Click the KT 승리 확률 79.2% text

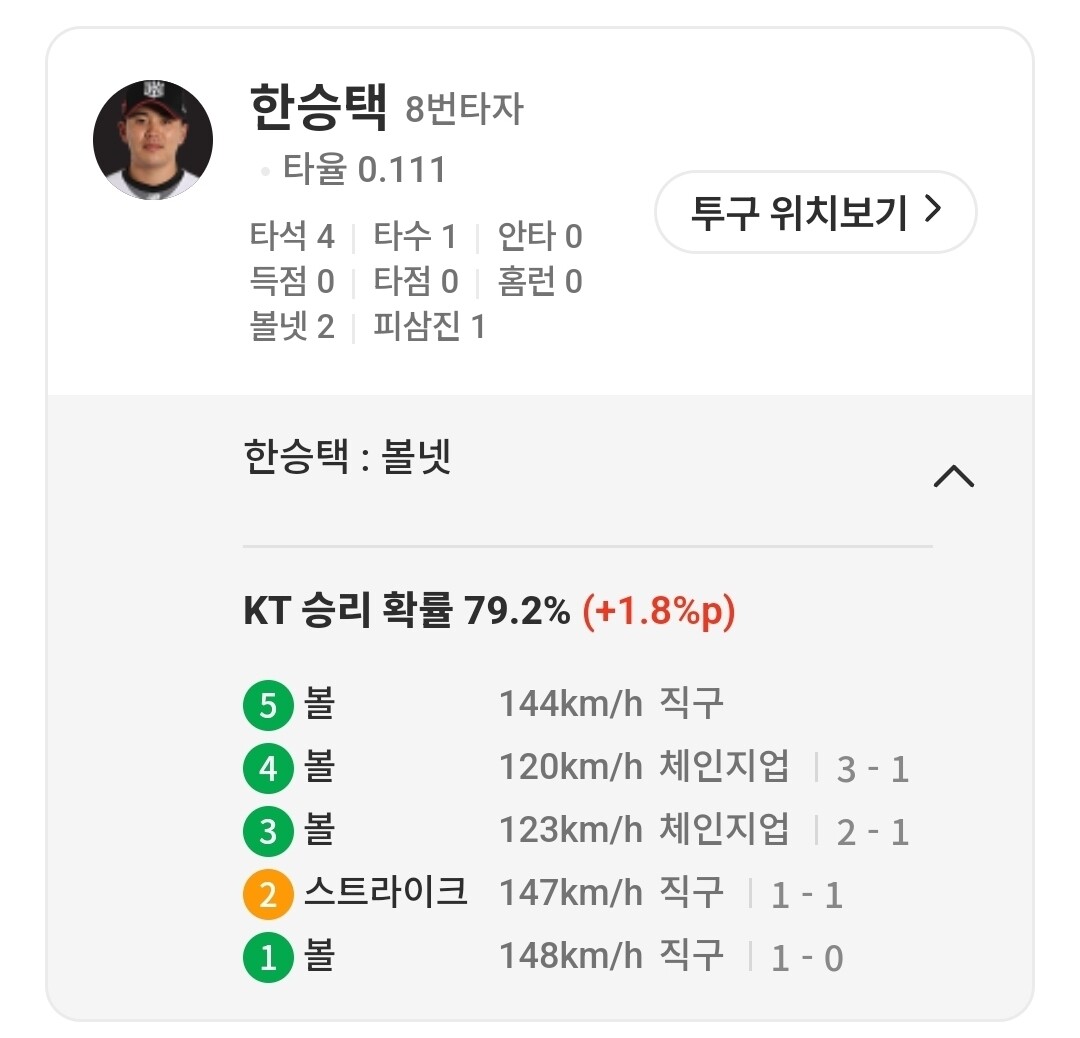pos(406,611)
